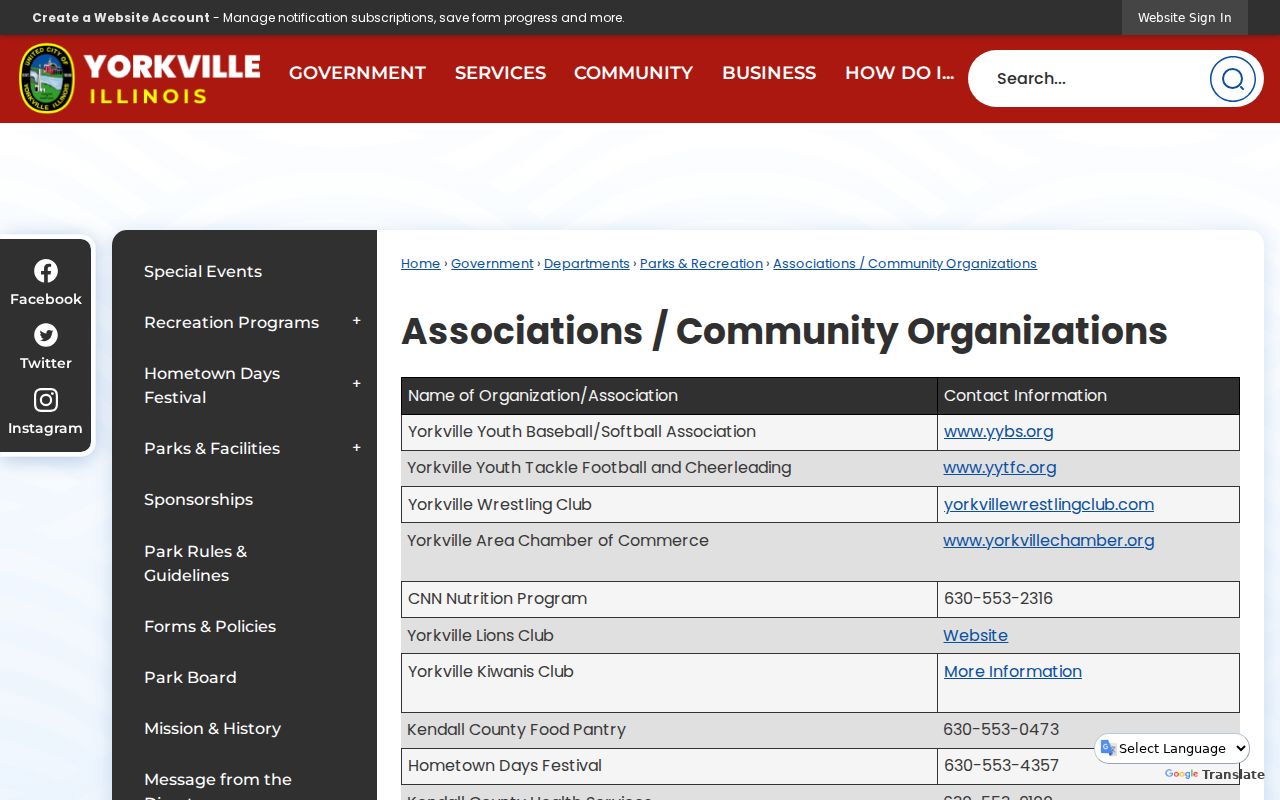Expand the Recreation Programs submenu
1280x800 pixels.
pyautogui.click(x=356, y=322)
